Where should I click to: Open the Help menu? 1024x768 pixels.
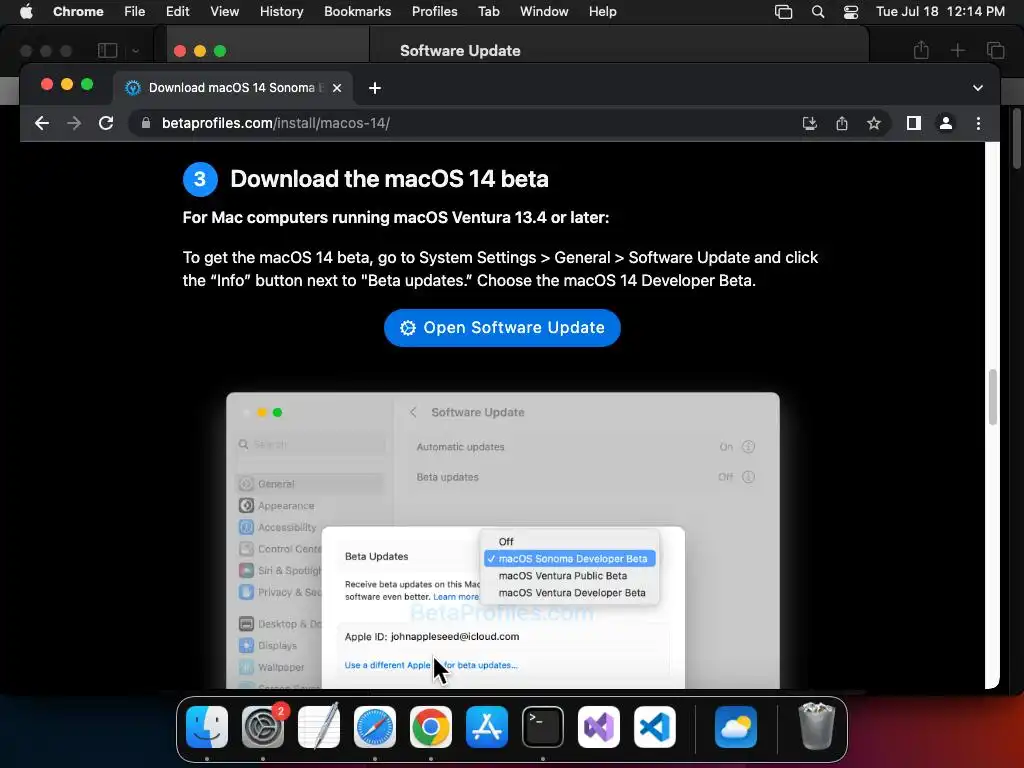pyautogui.click(x=602, y=11)
